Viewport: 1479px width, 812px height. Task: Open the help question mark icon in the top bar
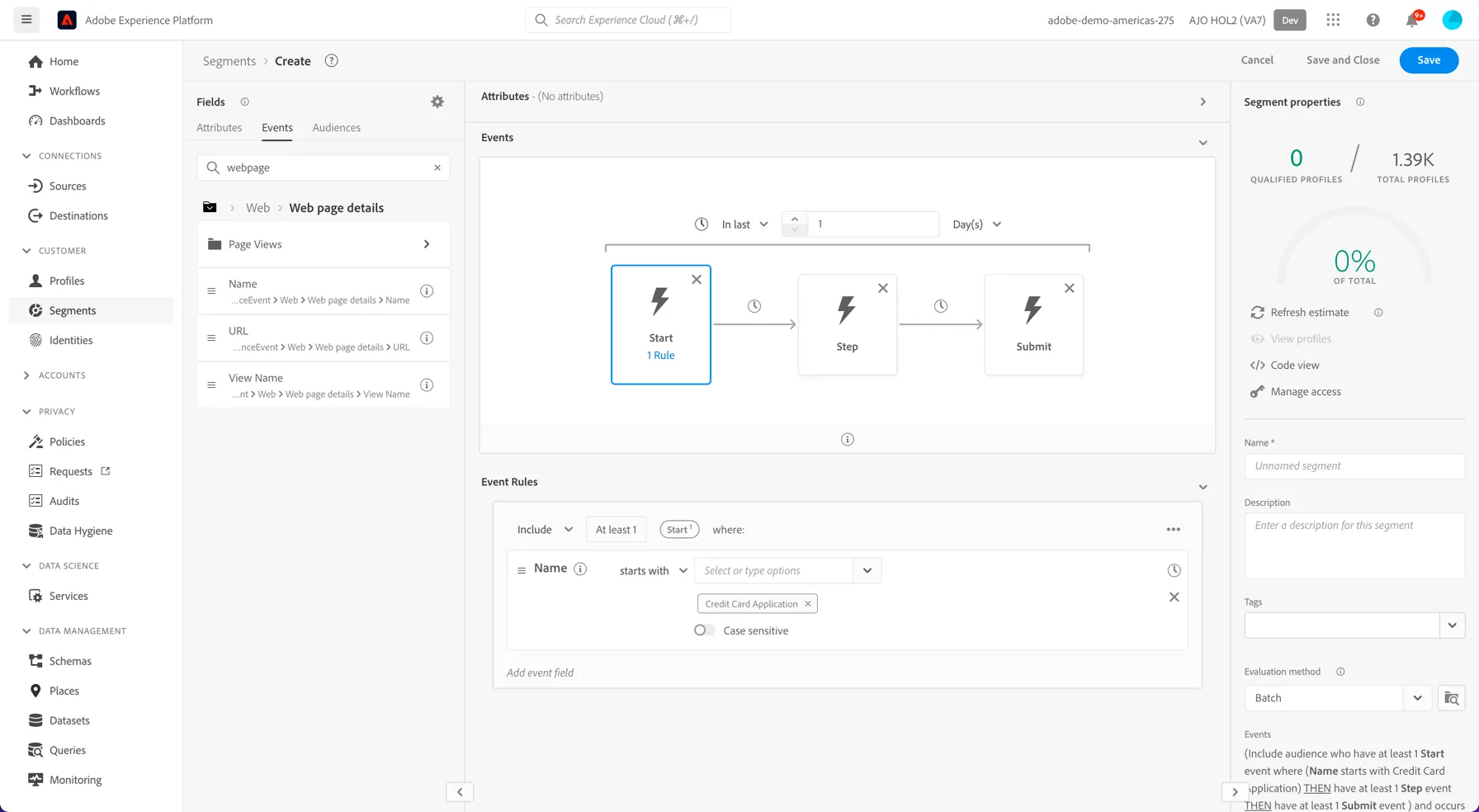pyautogui.click(x=1373, y=20)
